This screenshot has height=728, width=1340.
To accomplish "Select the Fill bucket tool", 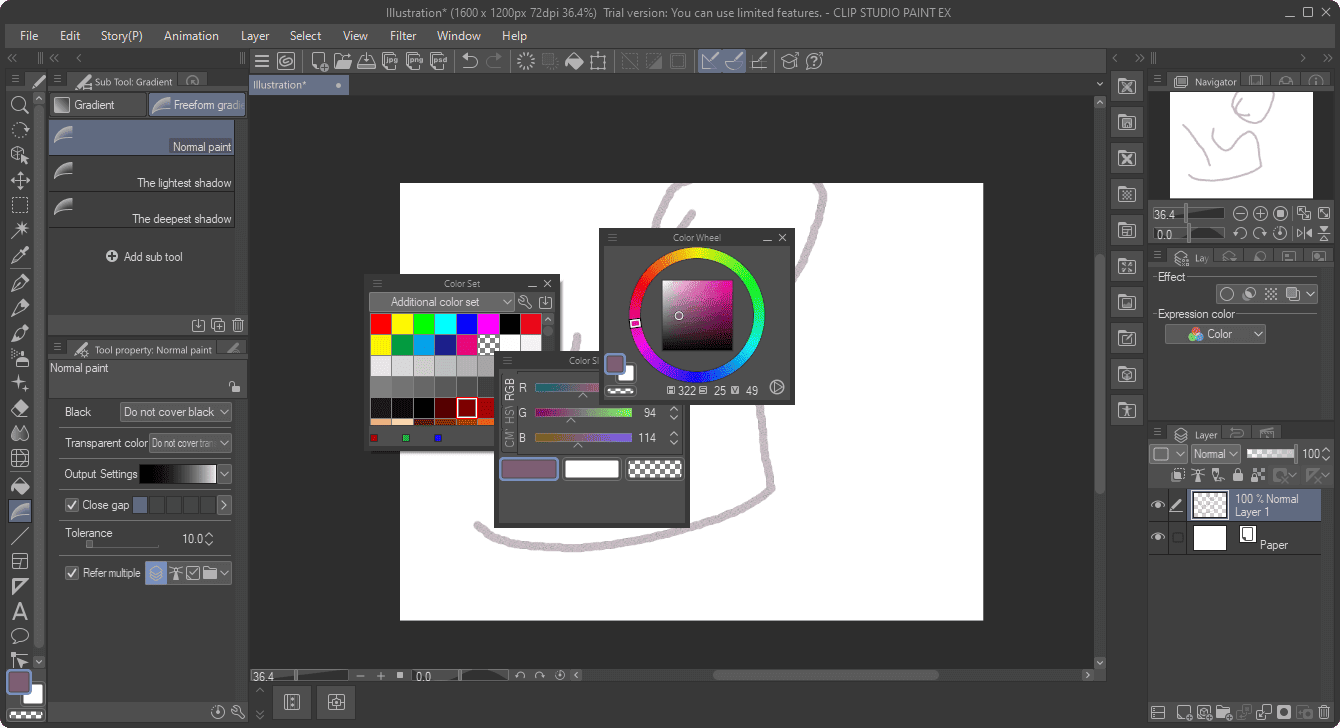I will (19, 484).
